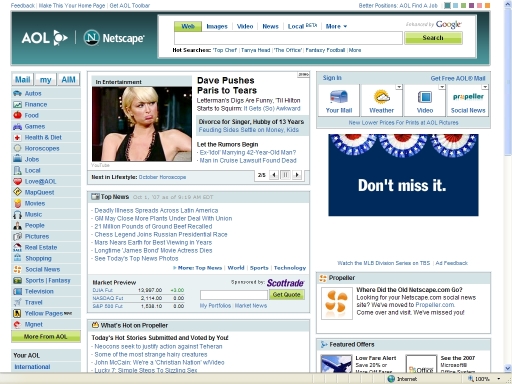
Task: Click the Love@AOL heart icon
Action: 17,181
